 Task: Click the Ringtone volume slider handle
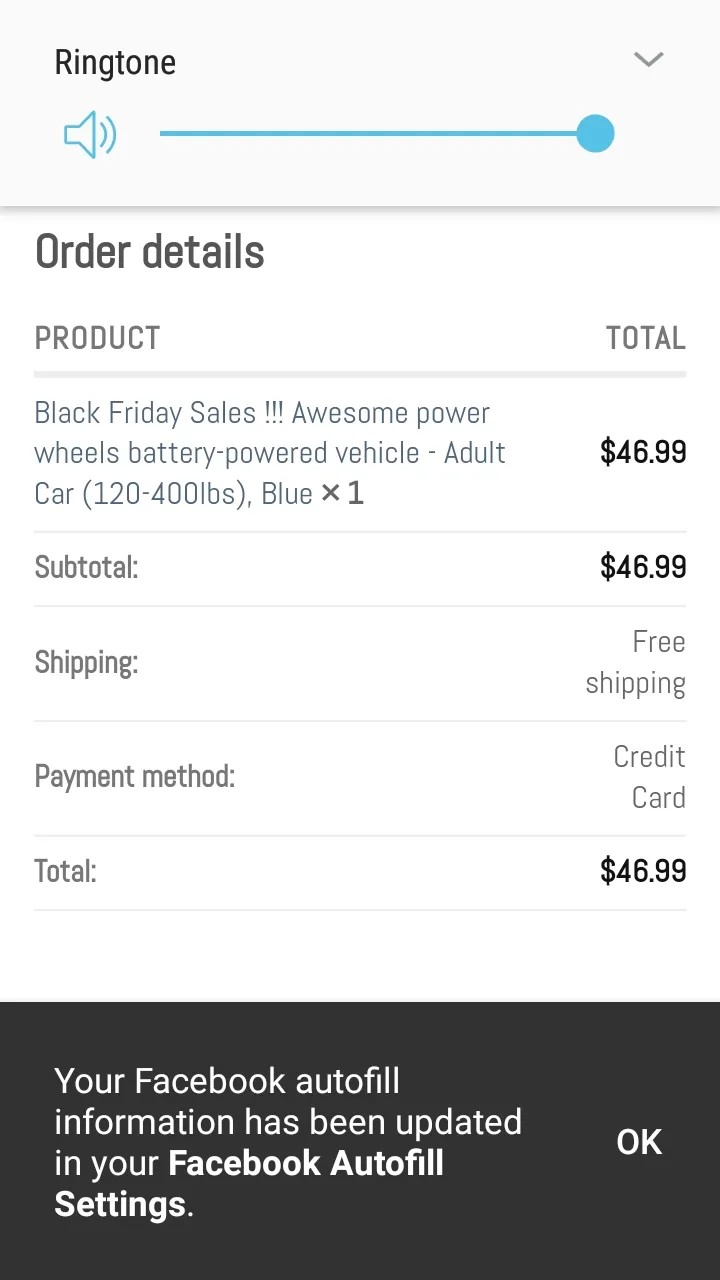[595, 134]
